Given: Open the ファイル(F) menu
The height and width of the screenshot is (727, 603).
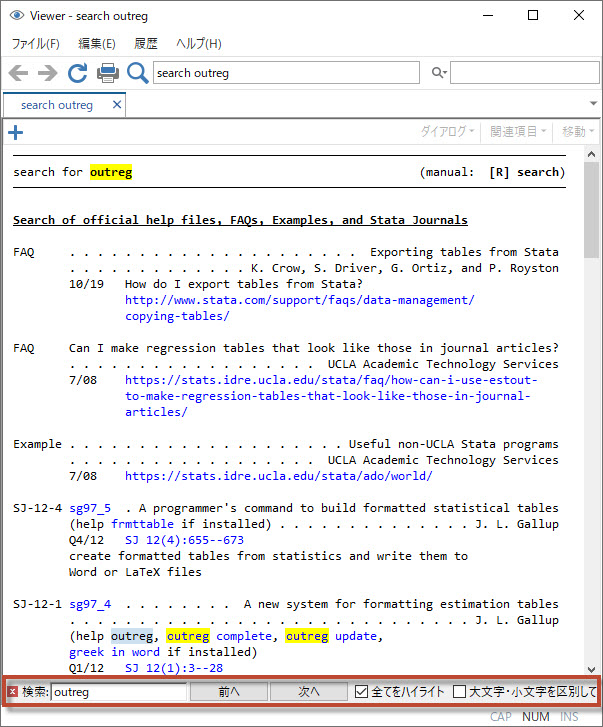Looking at the screenshot, I should click(x=36, y=44).
